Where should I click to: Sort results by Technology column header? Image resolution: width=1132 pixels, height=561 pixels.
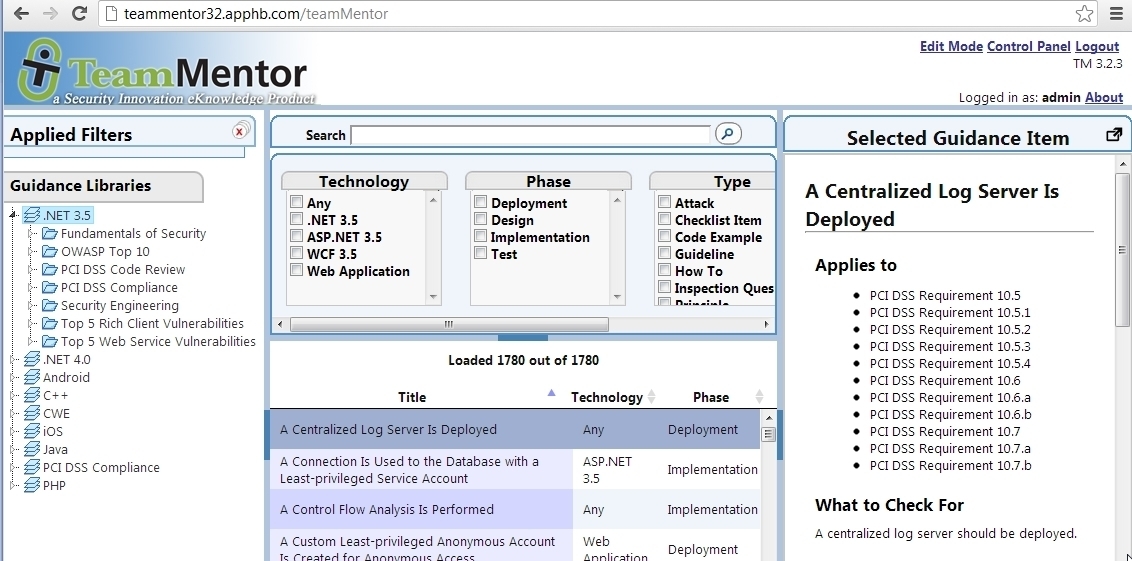point(606,397)
